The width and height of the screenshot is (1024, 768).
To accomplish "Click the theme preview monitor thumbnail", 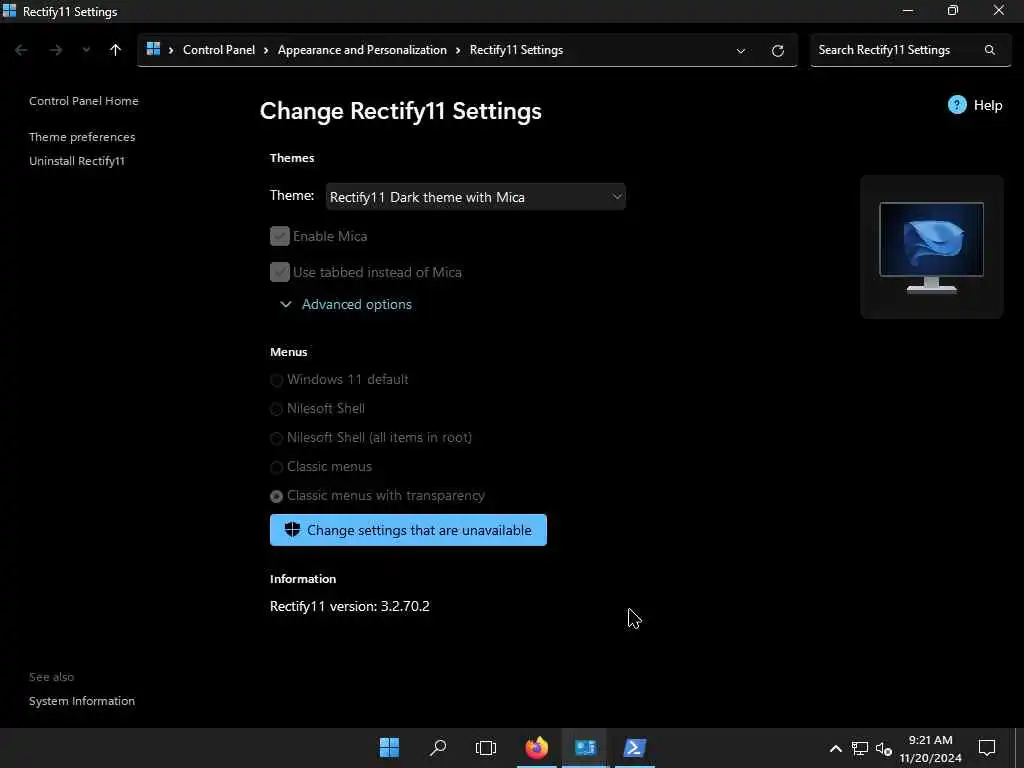I will coord(931,247).
